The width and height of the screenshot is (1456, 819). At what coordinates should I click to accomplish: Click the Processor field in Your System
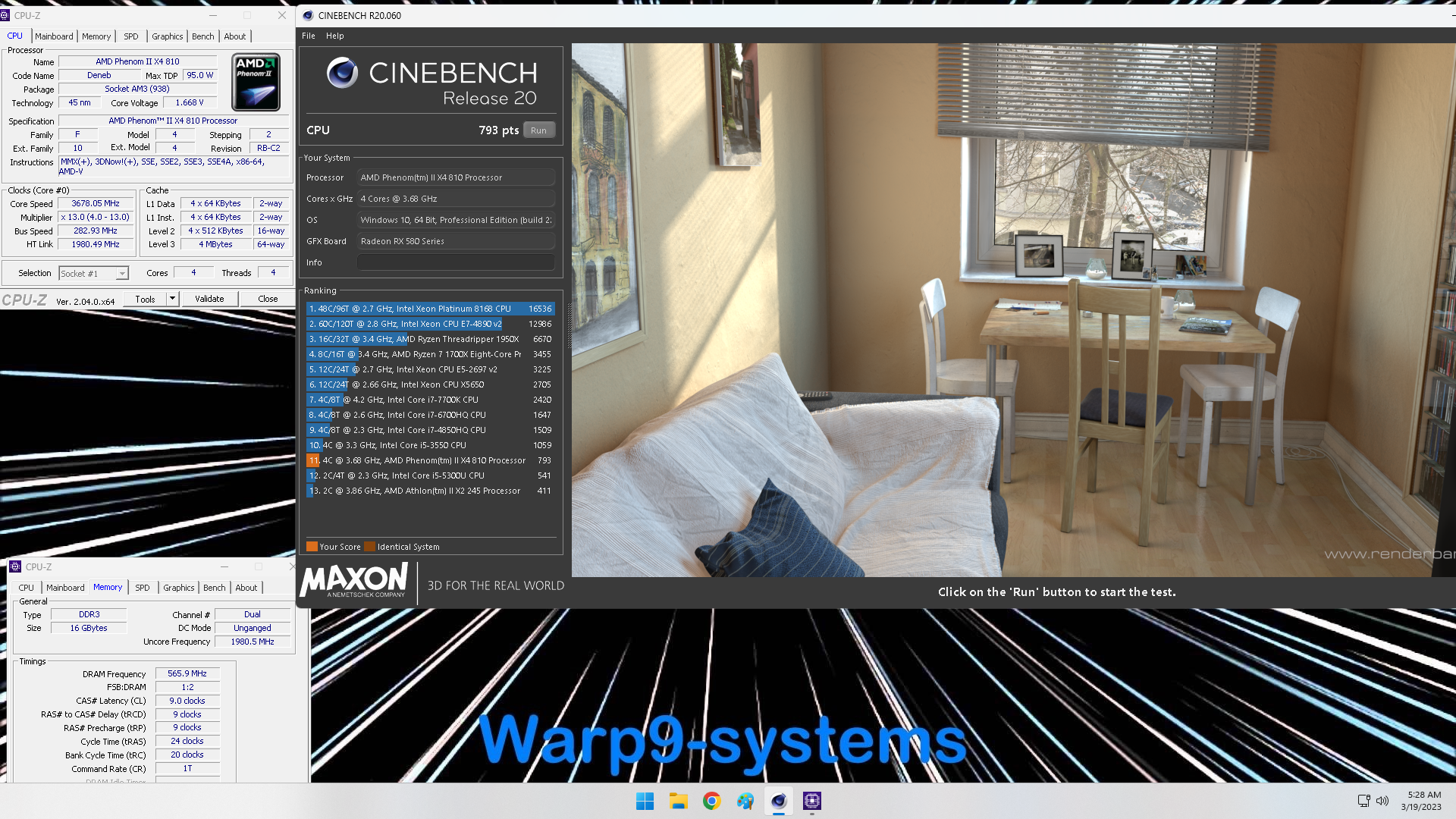(x=456, y=177)
